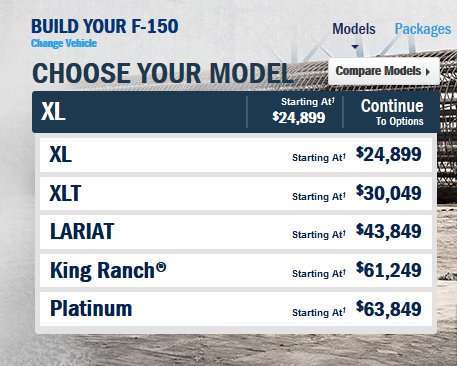Screen dimensions: 457x366
Task: Switch to the Packages tab
Action: (x=423, y=29)
